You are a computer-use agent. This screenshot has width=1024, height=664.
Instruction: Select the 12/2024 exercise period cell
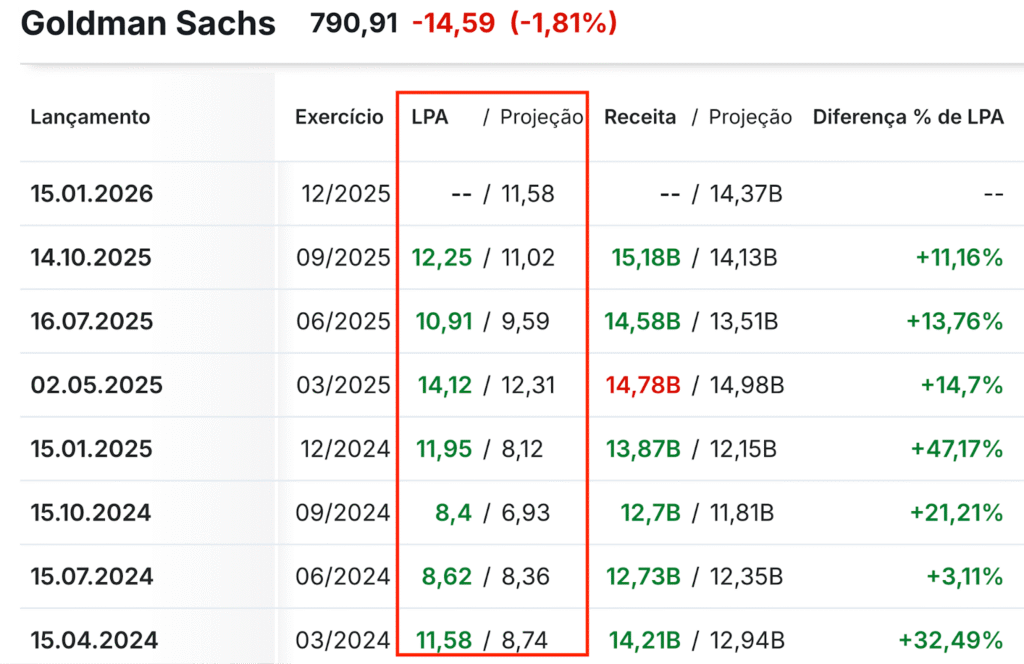pos(345,449)
